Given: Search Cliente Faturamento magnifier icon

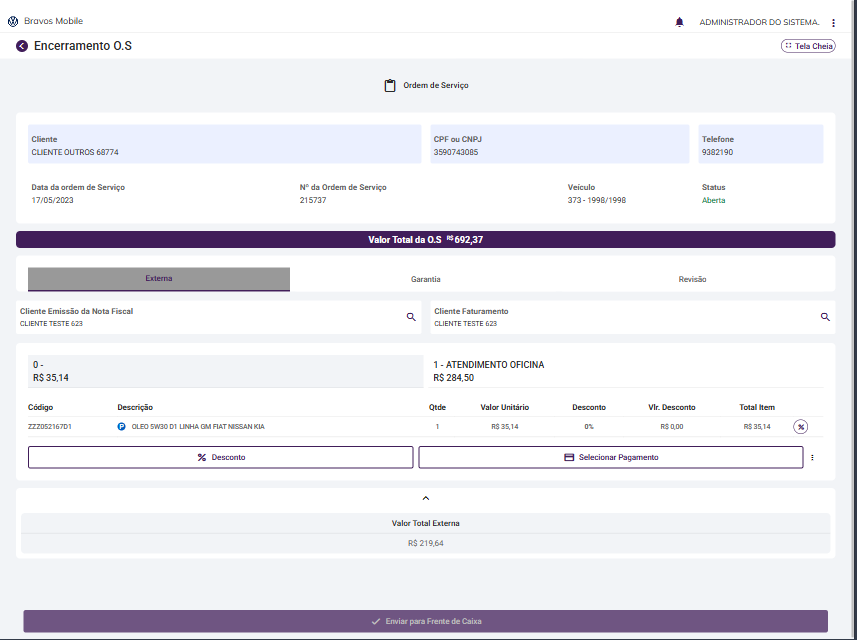Looking at the screenshot, I should point(825,317).
